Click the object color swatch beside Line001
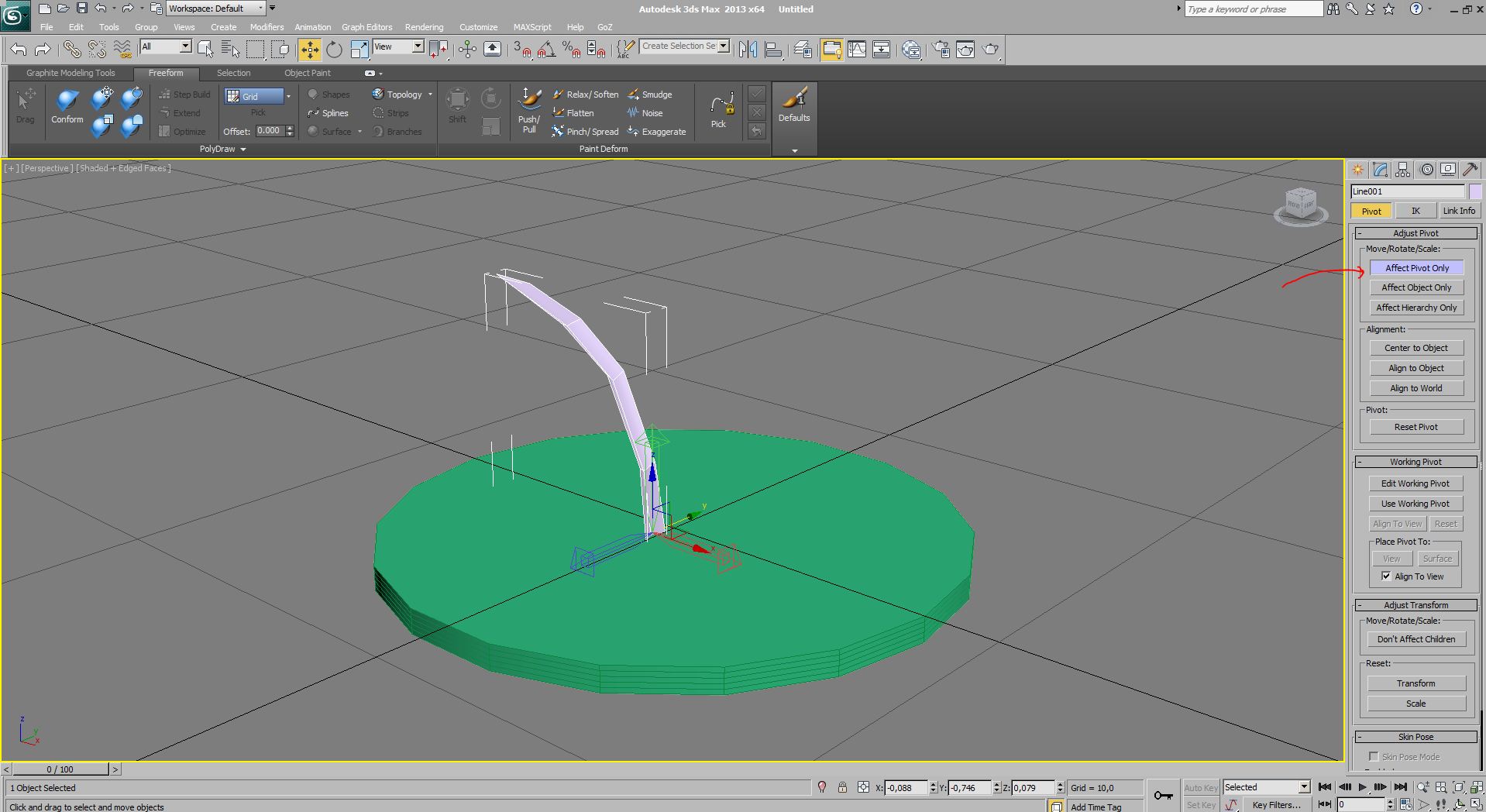 [1475, 191]
